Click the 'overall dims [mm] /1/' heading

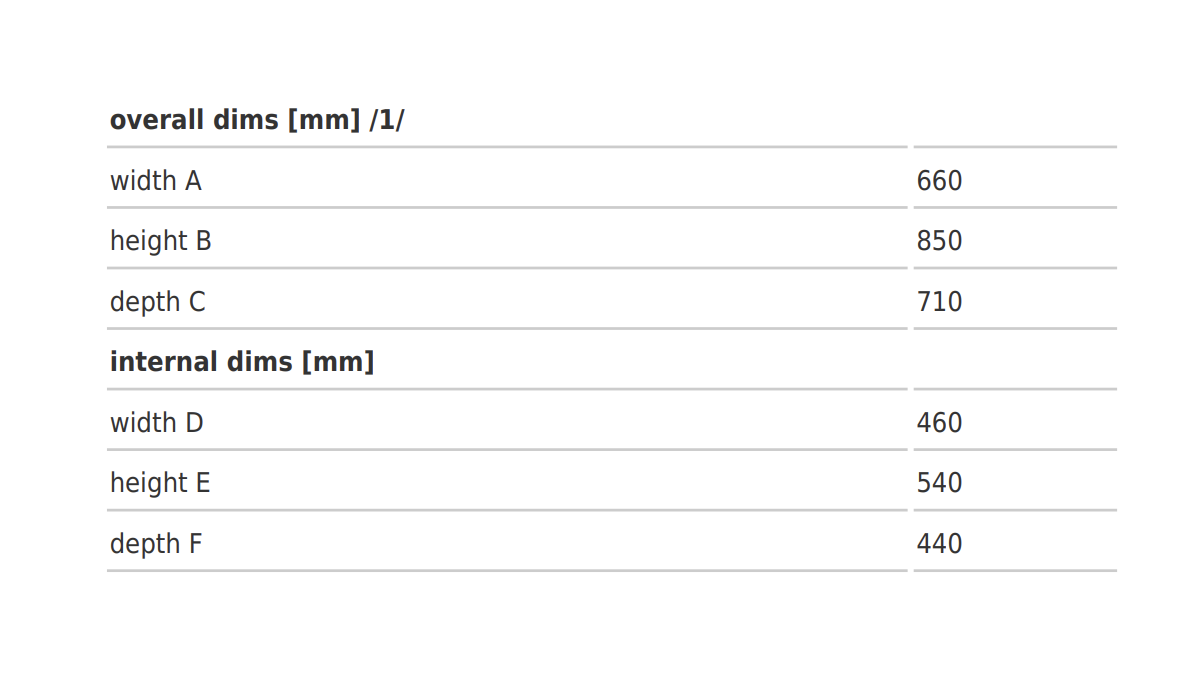[257, 120]
